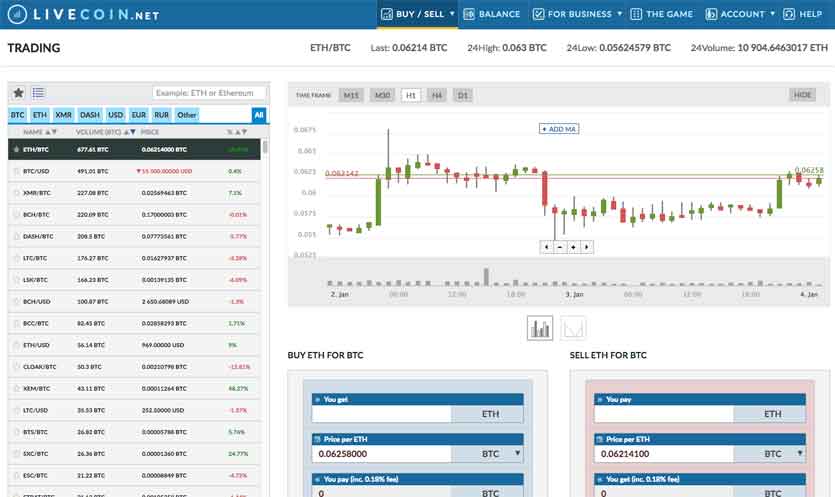Hide the chart with HIDE button

click(x=802, y=95)
